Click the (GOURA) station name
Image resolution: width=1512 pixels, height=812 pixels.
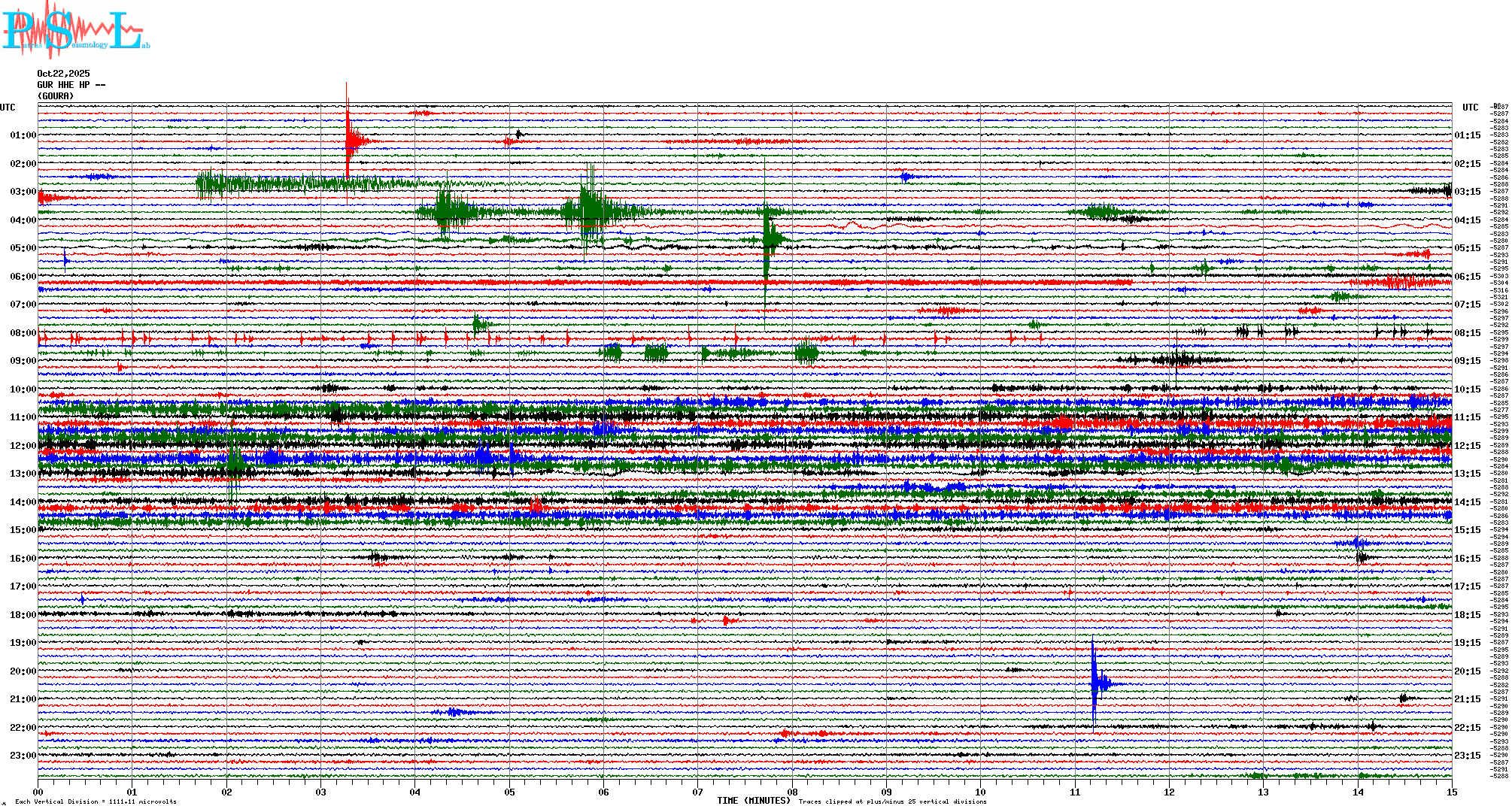(x=56, y=96)
